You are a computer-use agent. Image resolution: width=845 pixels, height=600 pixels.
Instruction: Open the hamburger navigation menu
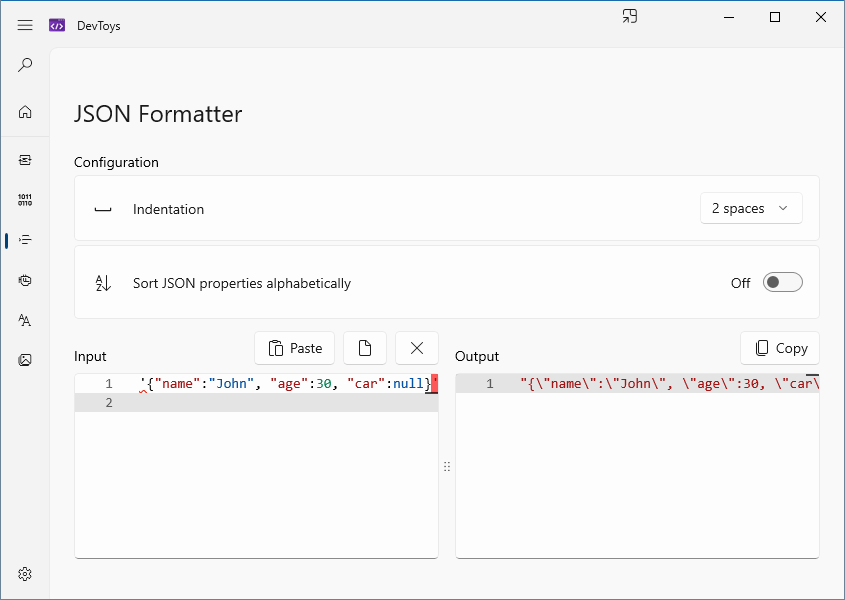(25, 25)
